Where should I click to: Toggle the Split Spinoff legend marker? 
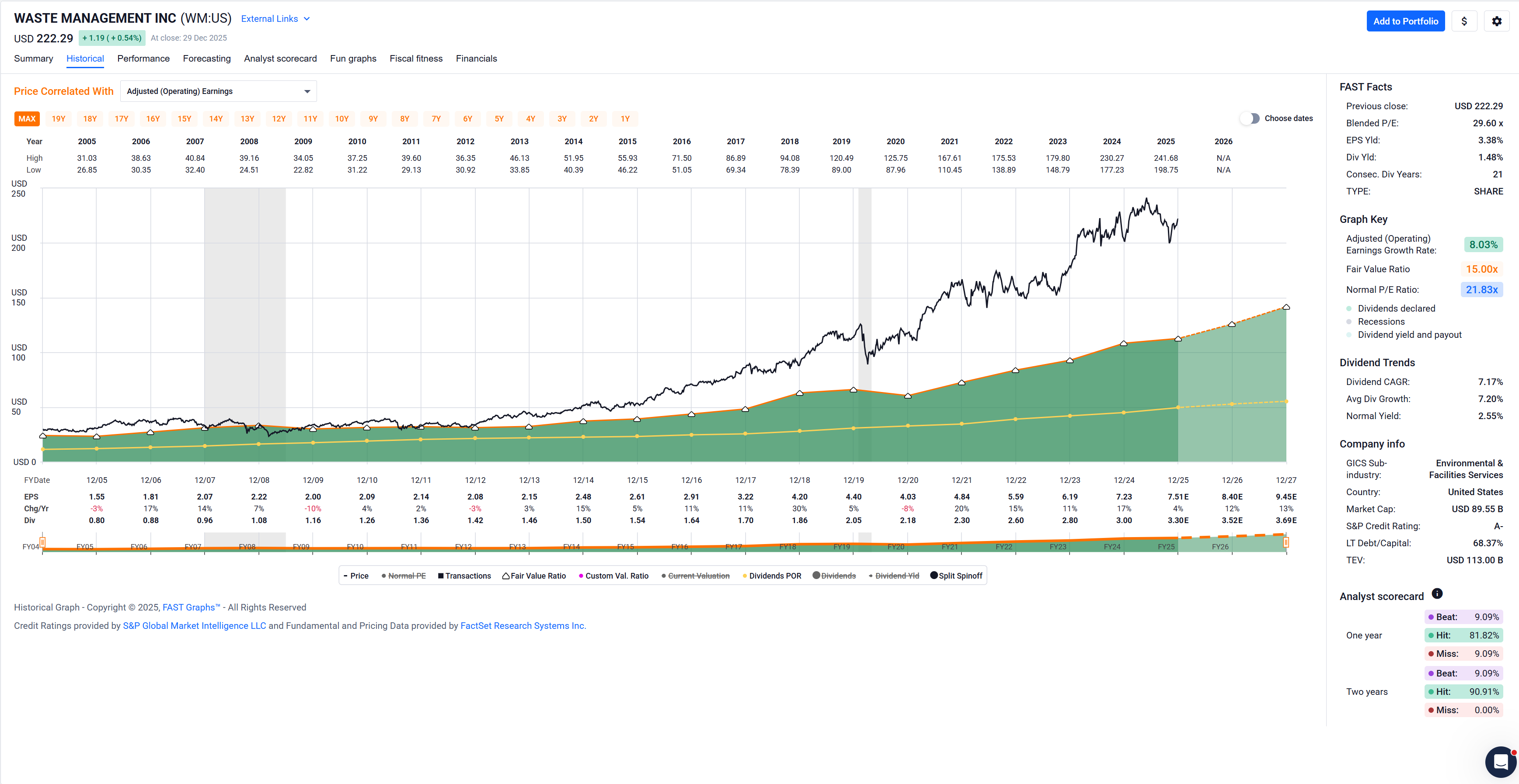(934, 575)
